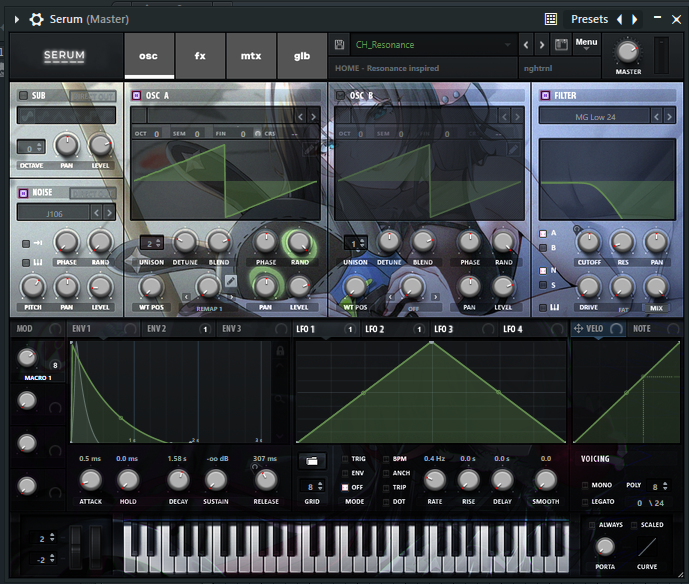Viewport: 689px width, 584px height.
Task: Switch to the glb global tab
Action: (302, 56)
